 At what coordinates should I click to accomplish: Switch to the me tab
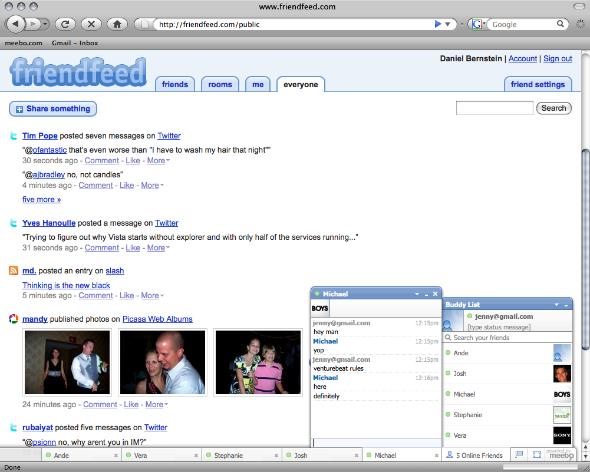258,84
